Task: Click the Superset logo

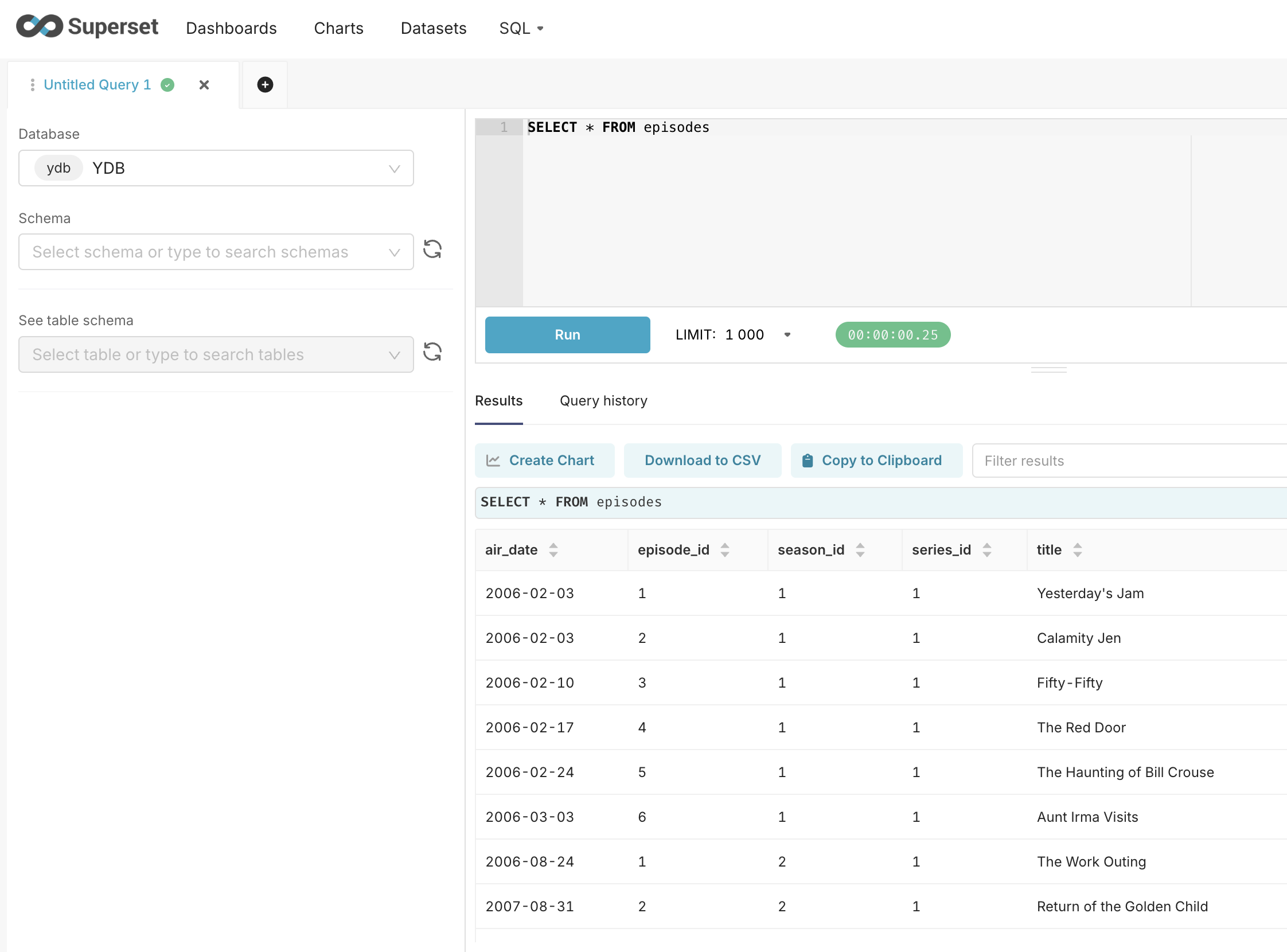Action: [87, 27]
